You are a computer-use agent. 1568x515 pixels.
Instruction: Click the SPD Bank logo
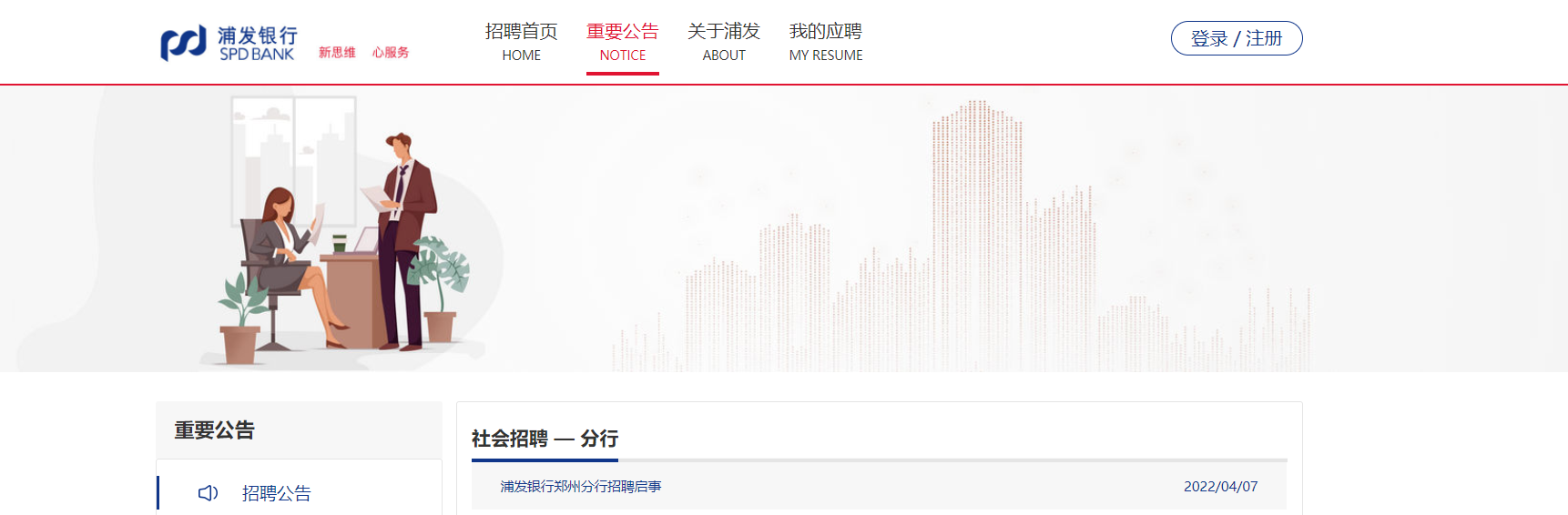pos(229,43)
